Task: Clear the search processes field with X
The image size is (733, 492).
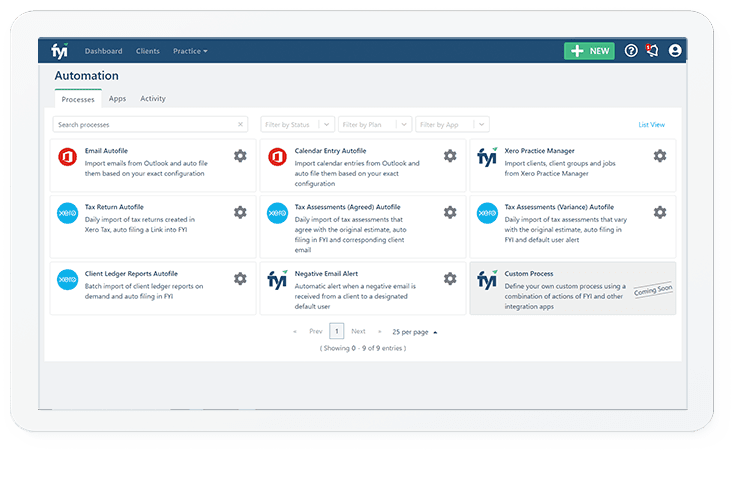Action: pyautogui.click(x=240, y=124)
